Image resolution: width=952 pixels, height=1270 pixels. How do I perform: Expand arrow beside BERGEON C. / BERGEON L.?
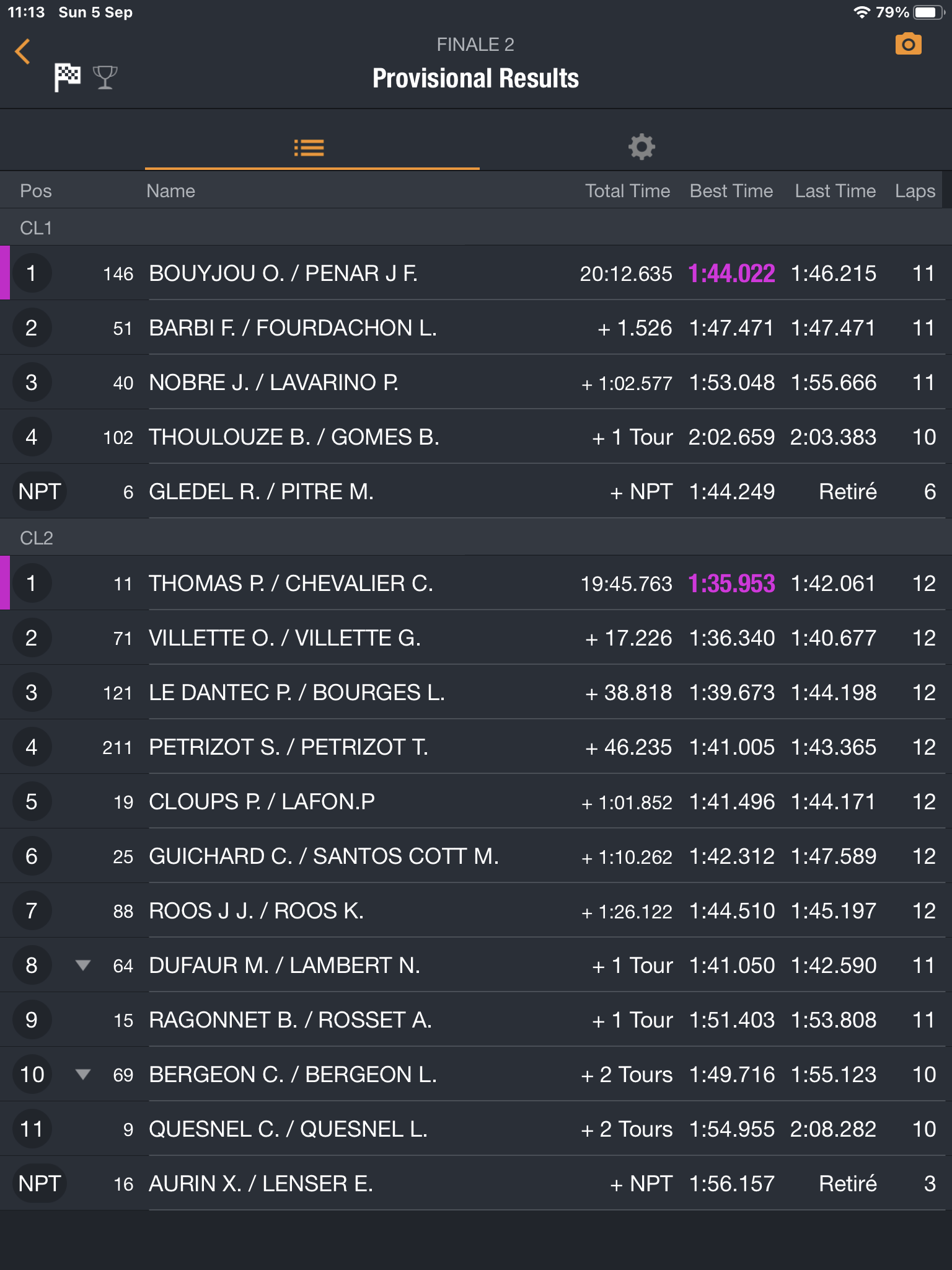(x=83, y=1074)
